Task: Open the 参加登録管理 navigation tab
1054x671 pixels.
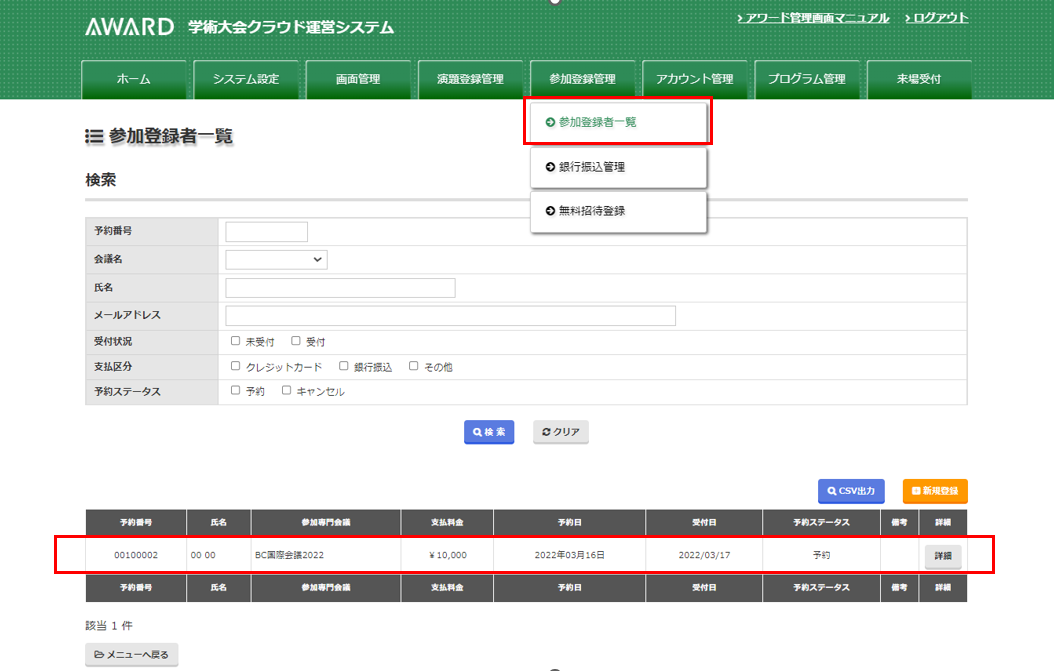Action: click(582, 79)
